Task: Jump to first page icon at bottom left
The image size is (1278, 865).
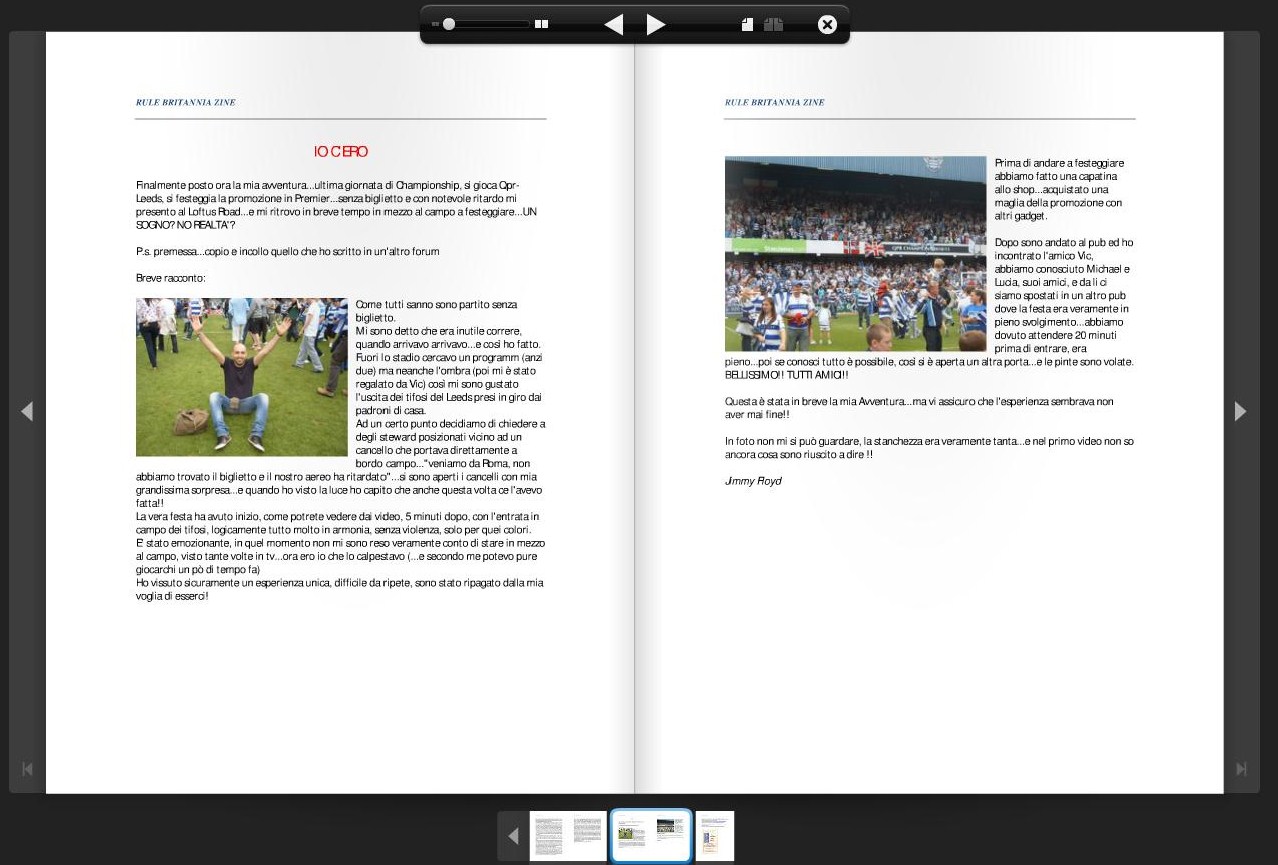Action: (x=27, y=769)
